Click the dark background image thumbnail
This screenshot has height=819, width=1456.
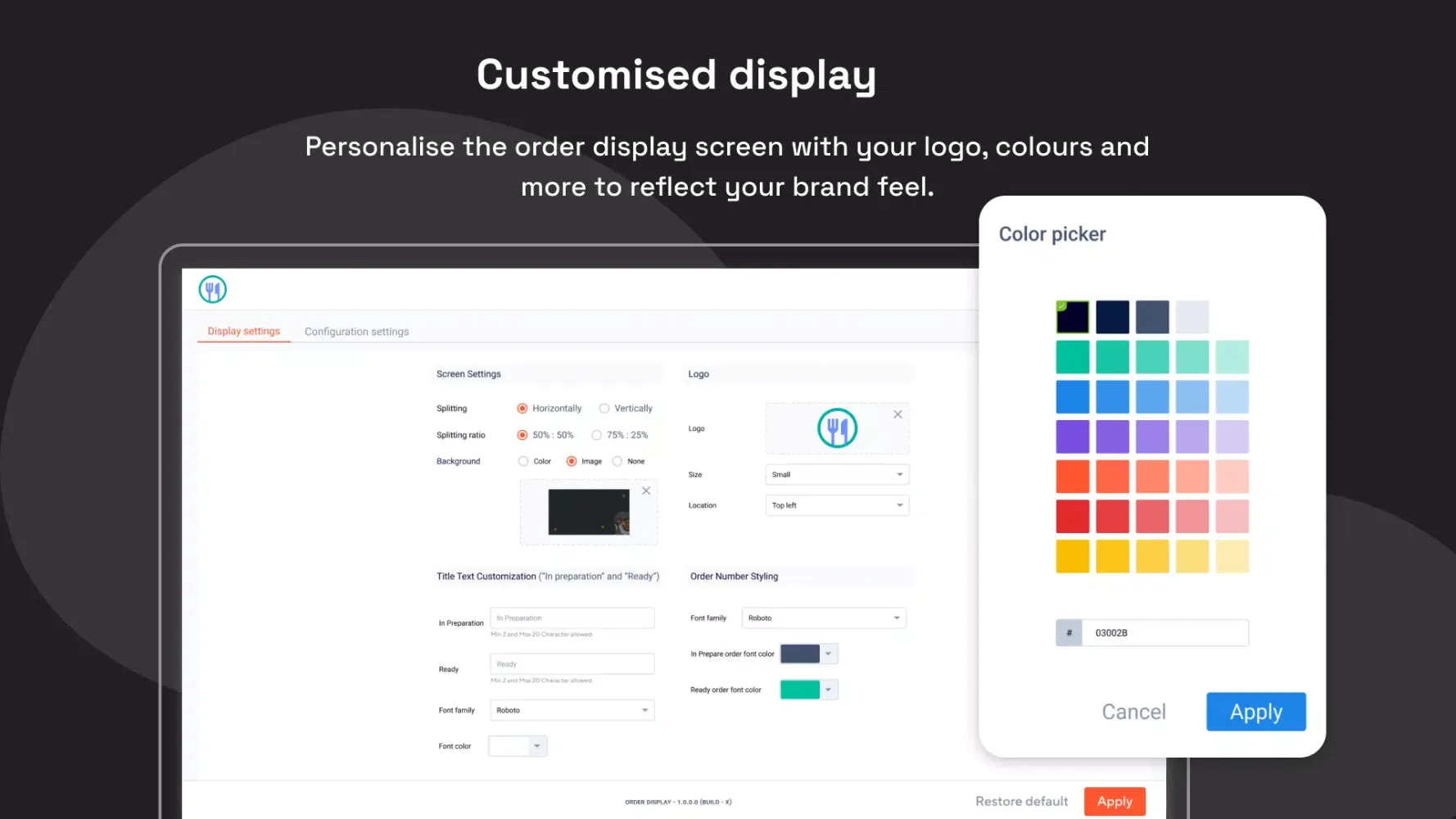[x=589, y=512]
